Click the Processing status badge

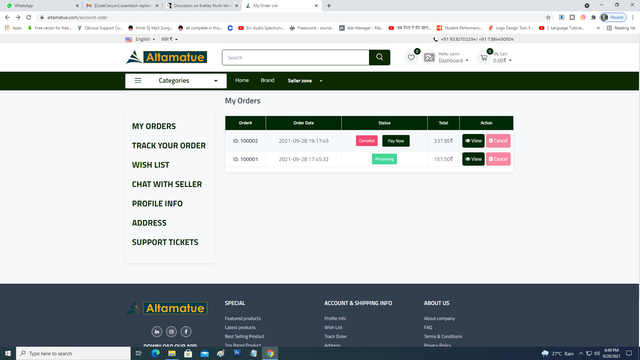tap(384, 159)
